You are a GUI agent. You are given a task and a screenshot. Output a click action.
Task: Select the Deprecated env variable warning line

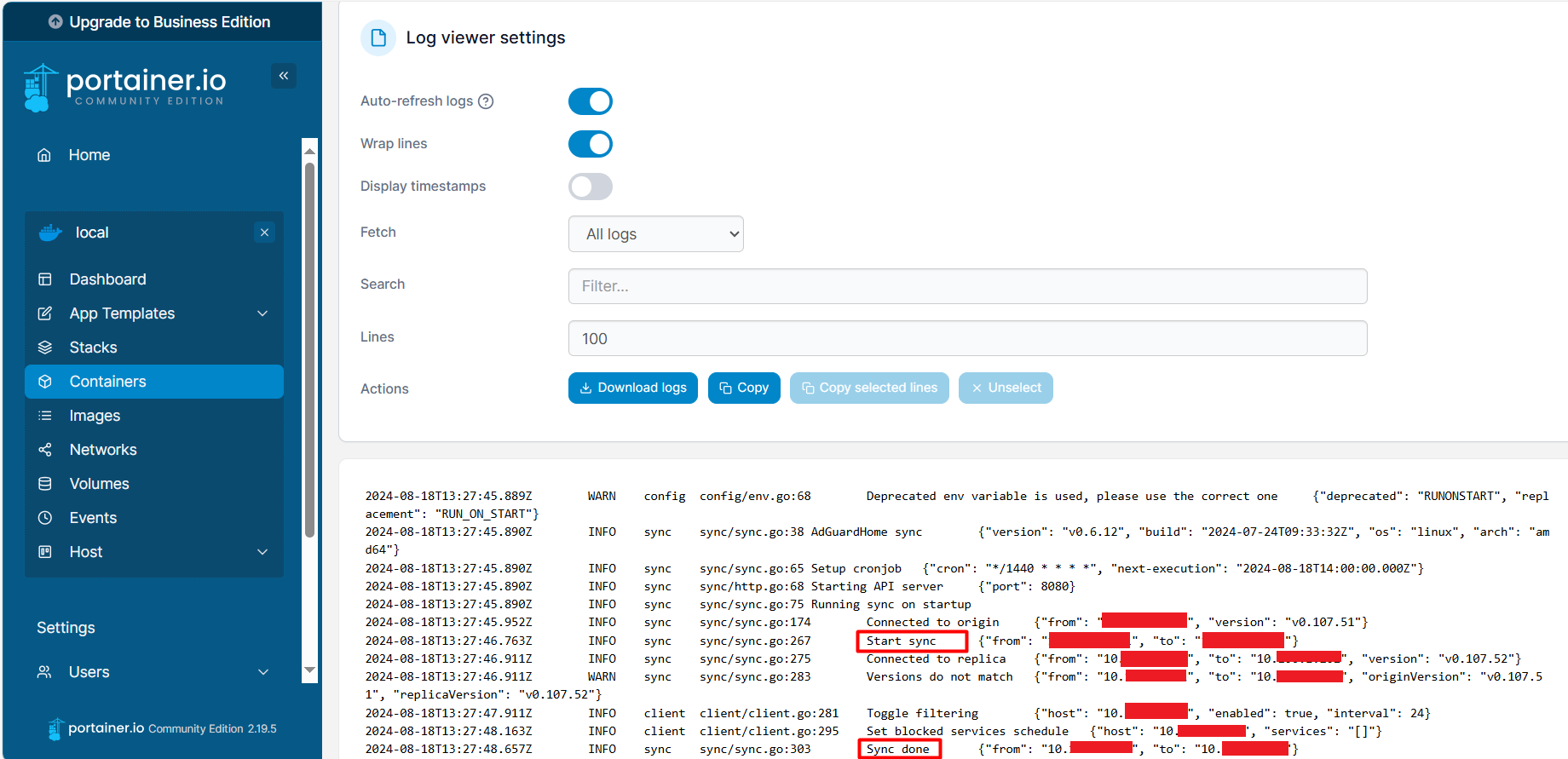click(x=957, y=505)
